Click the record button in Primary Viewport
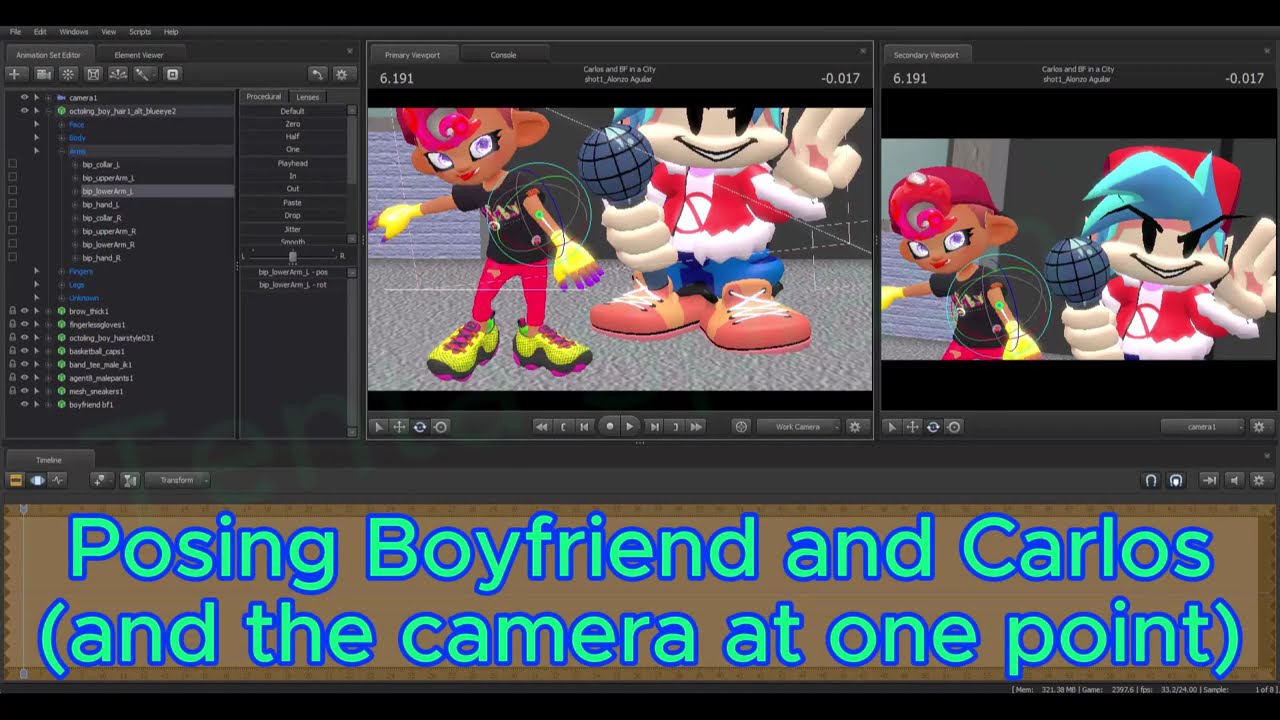This screenshot has width=1280, height=720. click(x=610, y=427)
